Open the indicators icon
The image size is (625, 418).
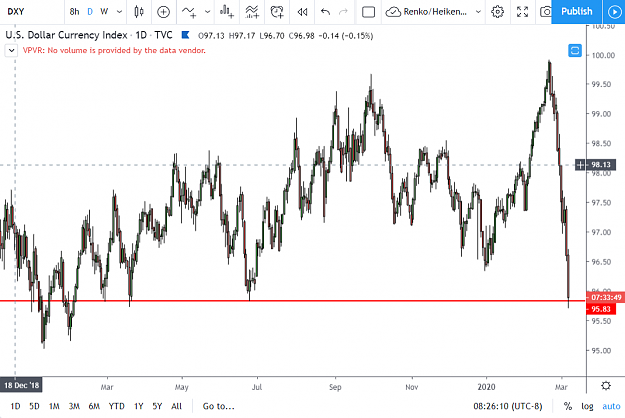[189, 12]
